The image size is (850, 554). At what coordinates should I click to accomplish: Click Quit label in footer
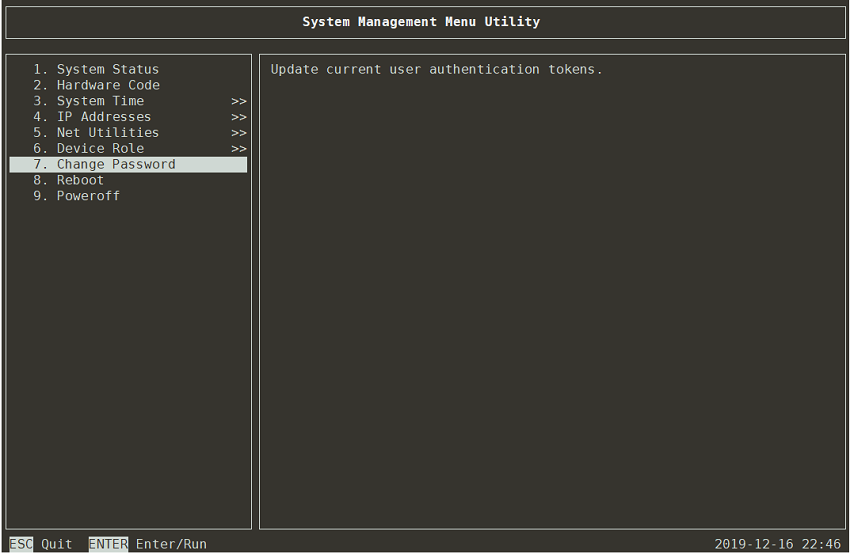57,544
